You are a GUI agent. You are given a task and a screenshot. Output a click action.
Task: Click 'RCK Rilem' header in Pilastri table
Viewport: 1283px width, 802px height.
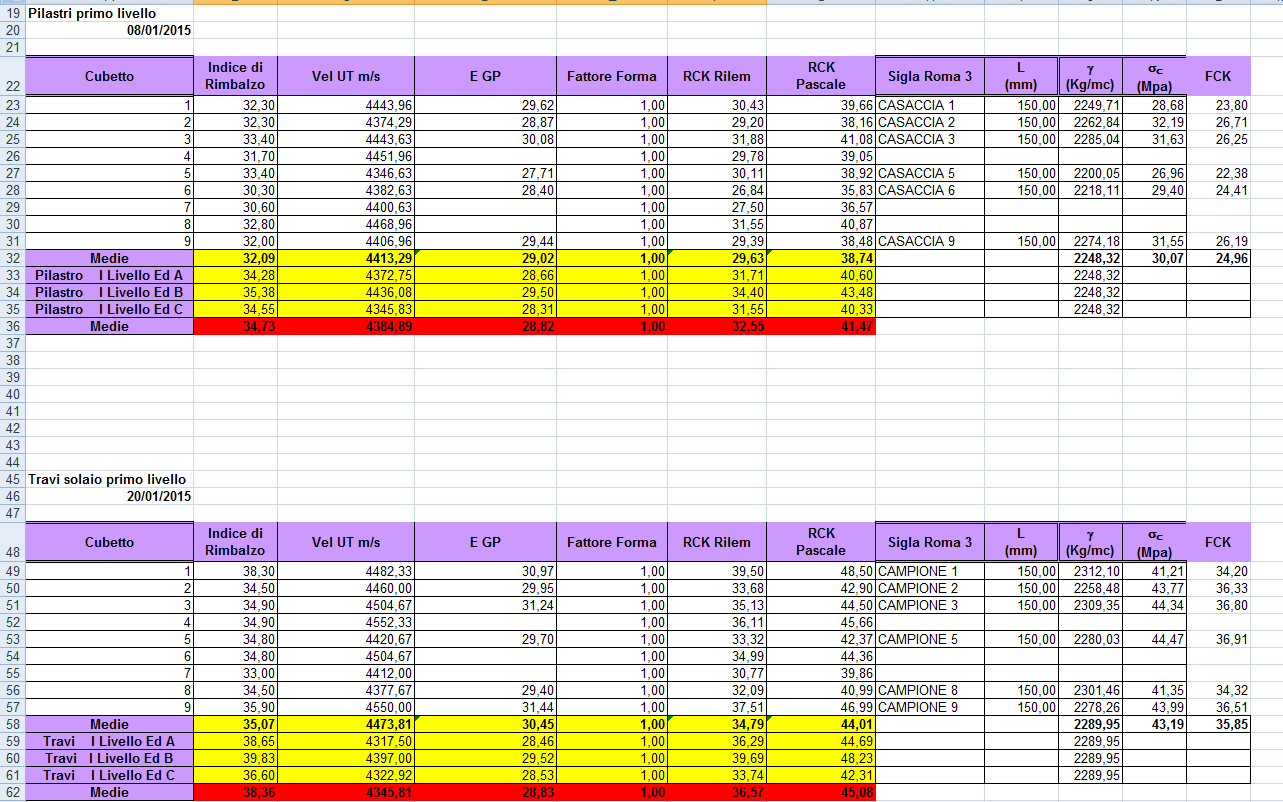tap(717, 76)
